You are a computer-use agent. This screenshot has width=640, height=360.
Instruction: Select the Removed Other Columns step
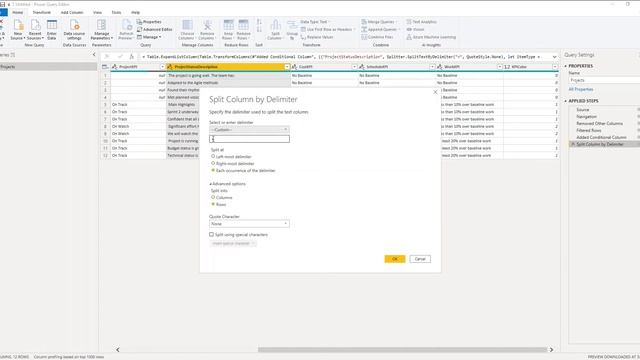[600, 123]
